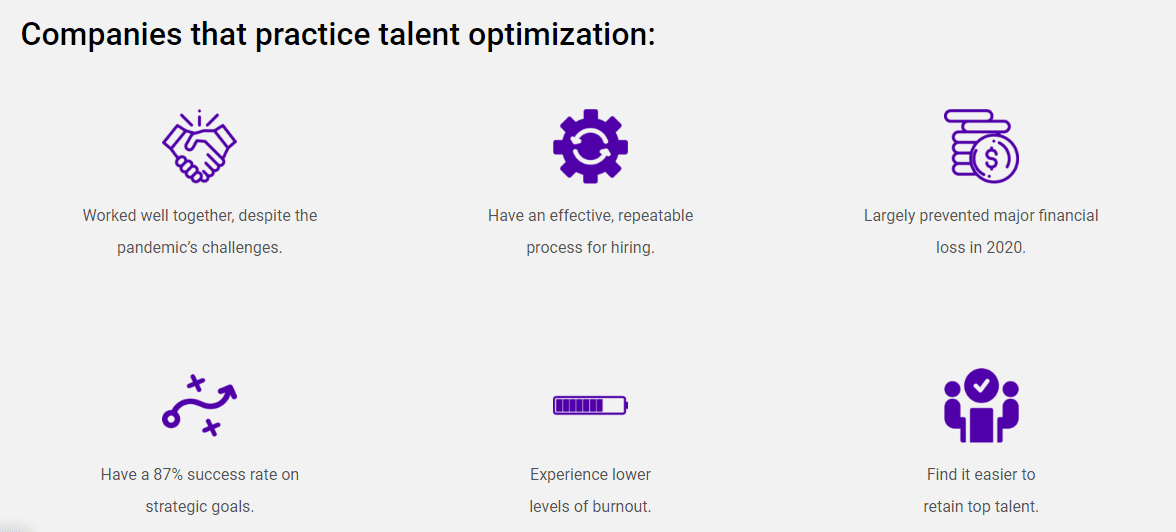The image size is (1176, 532).
Task: Click 'Have an effective, repeatable' text
Action: coord(590,216)
